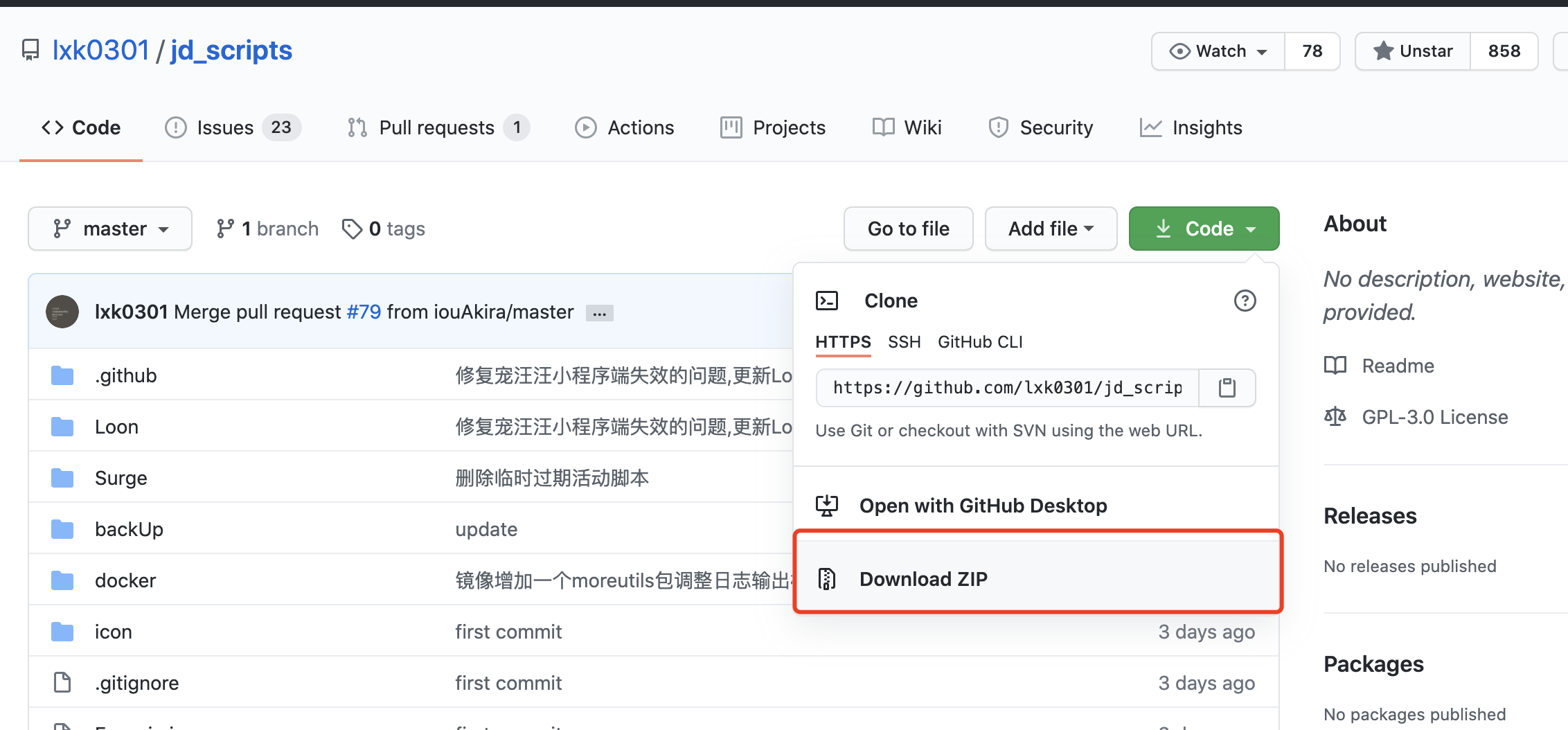Select the HTTPS clone tab
The height and width of the screenshot is (730, 1568).
click(844, 342)
